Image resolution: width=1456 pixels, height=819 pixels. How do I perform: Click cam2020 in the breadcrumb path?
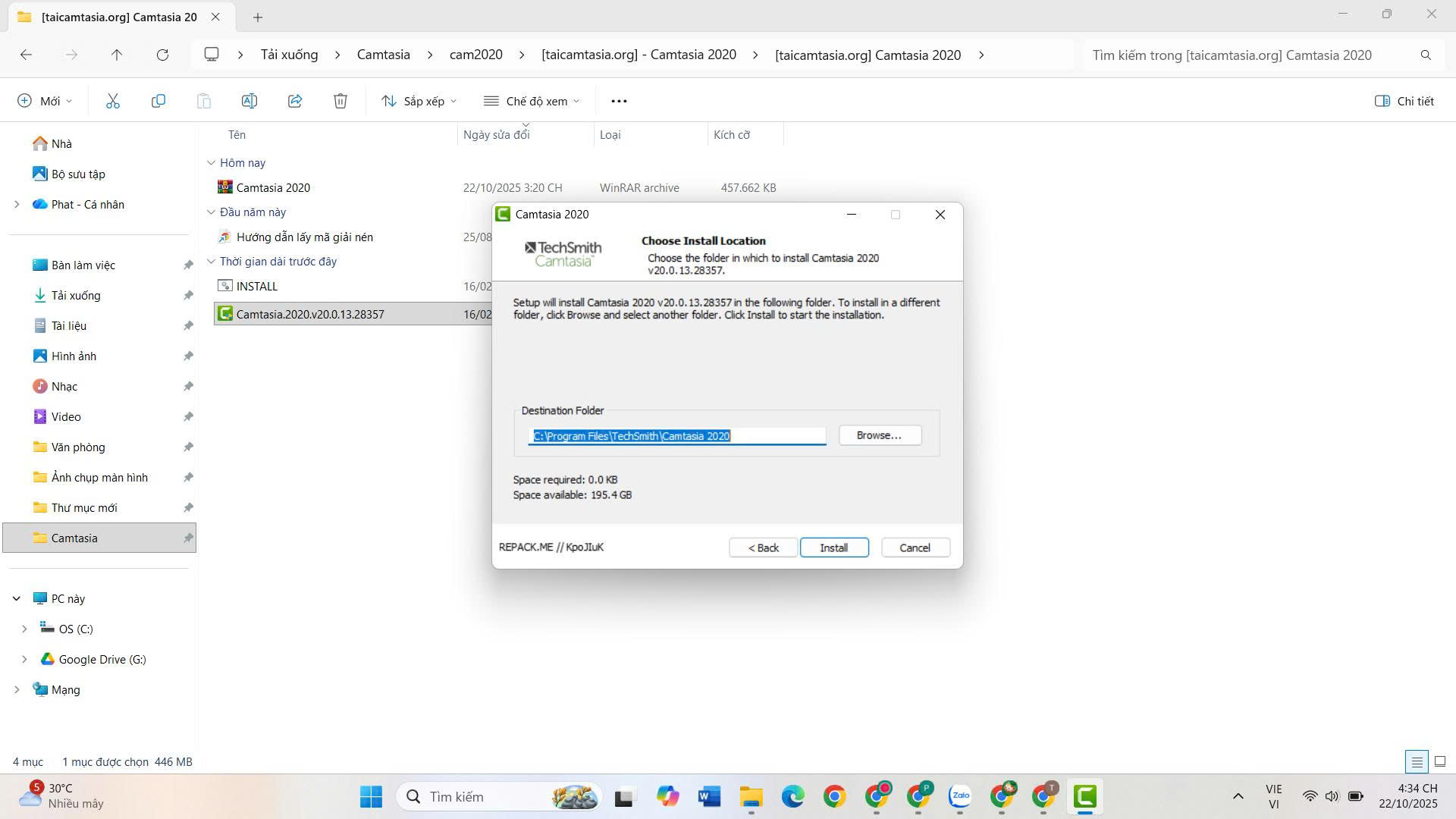click(475, 55)
